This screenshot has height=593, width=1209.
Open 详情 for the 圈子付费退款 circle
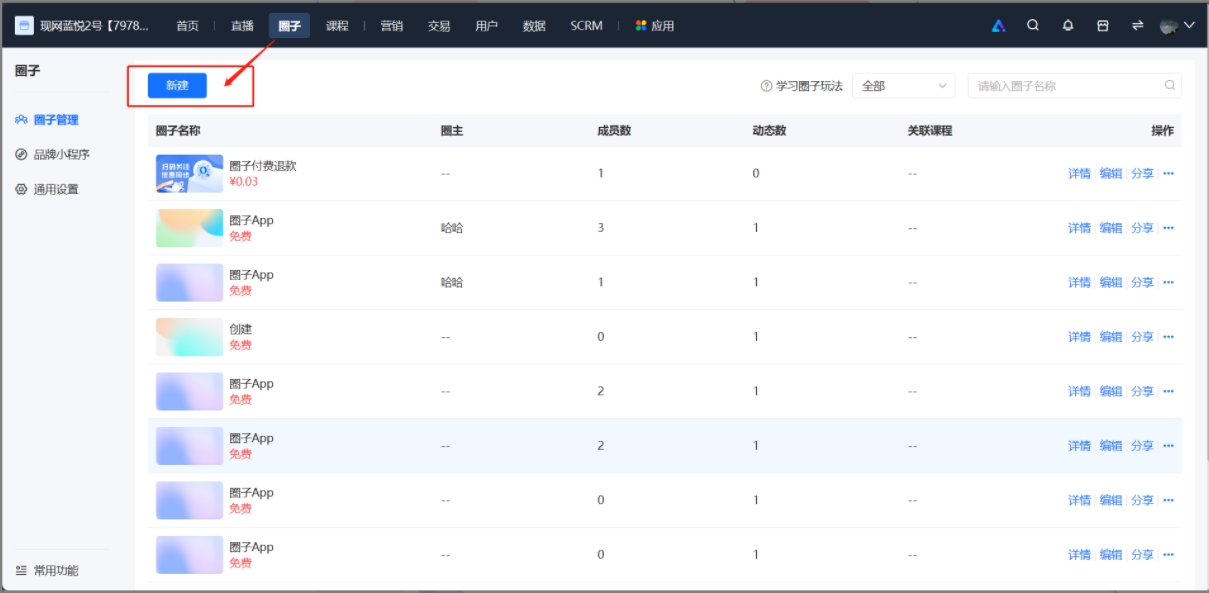1081,171
